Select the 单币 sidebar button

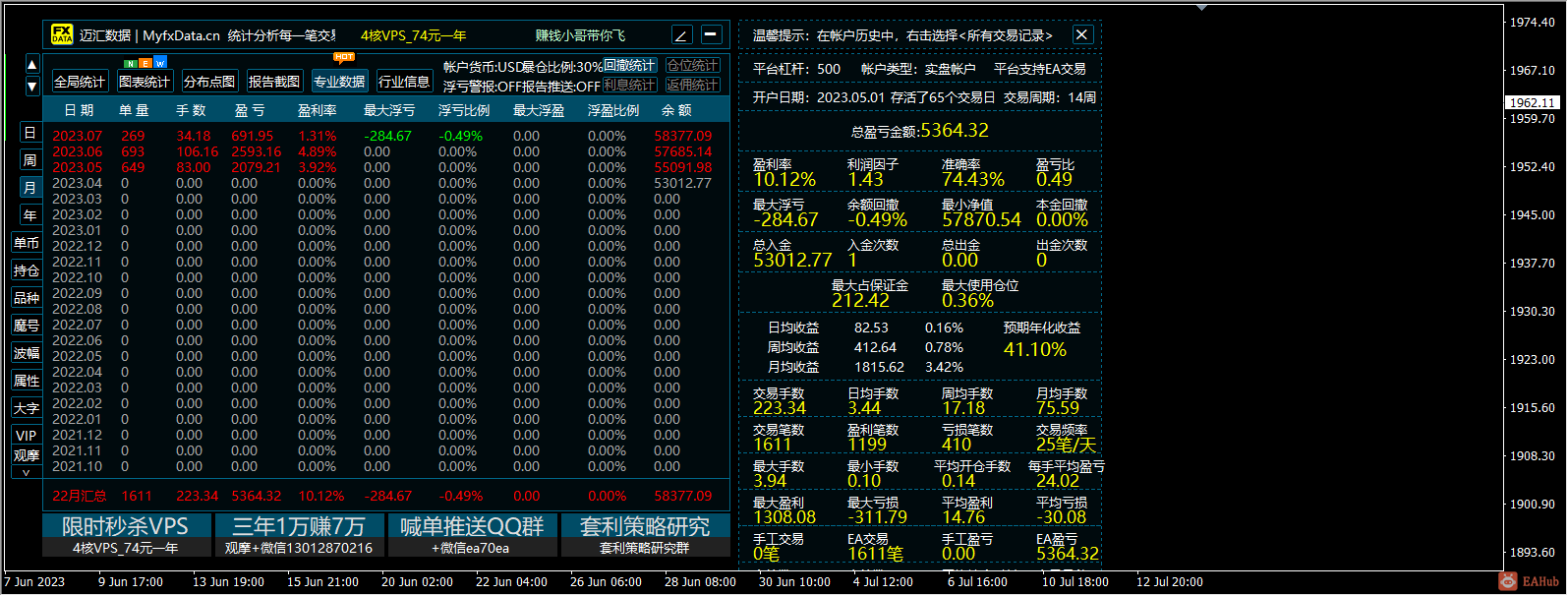(x=27, y=243)
